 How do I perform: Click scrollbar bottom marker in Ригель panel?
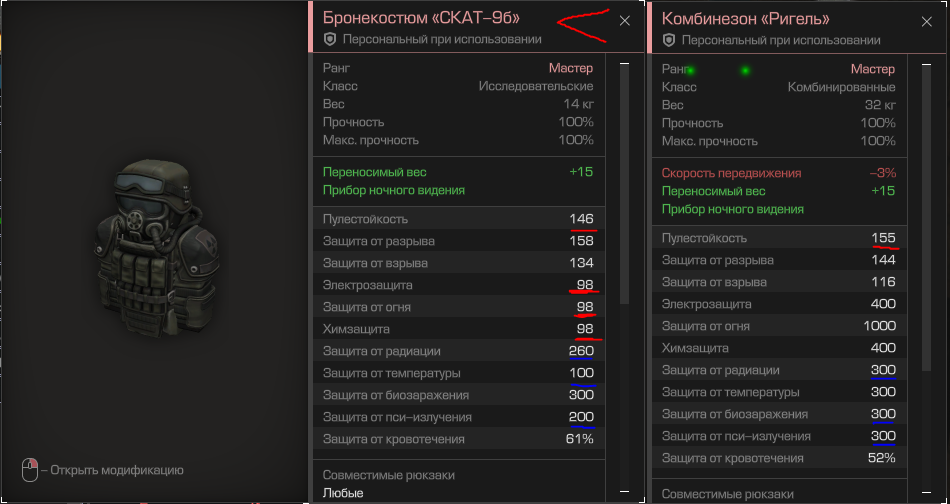click(926, 492)
